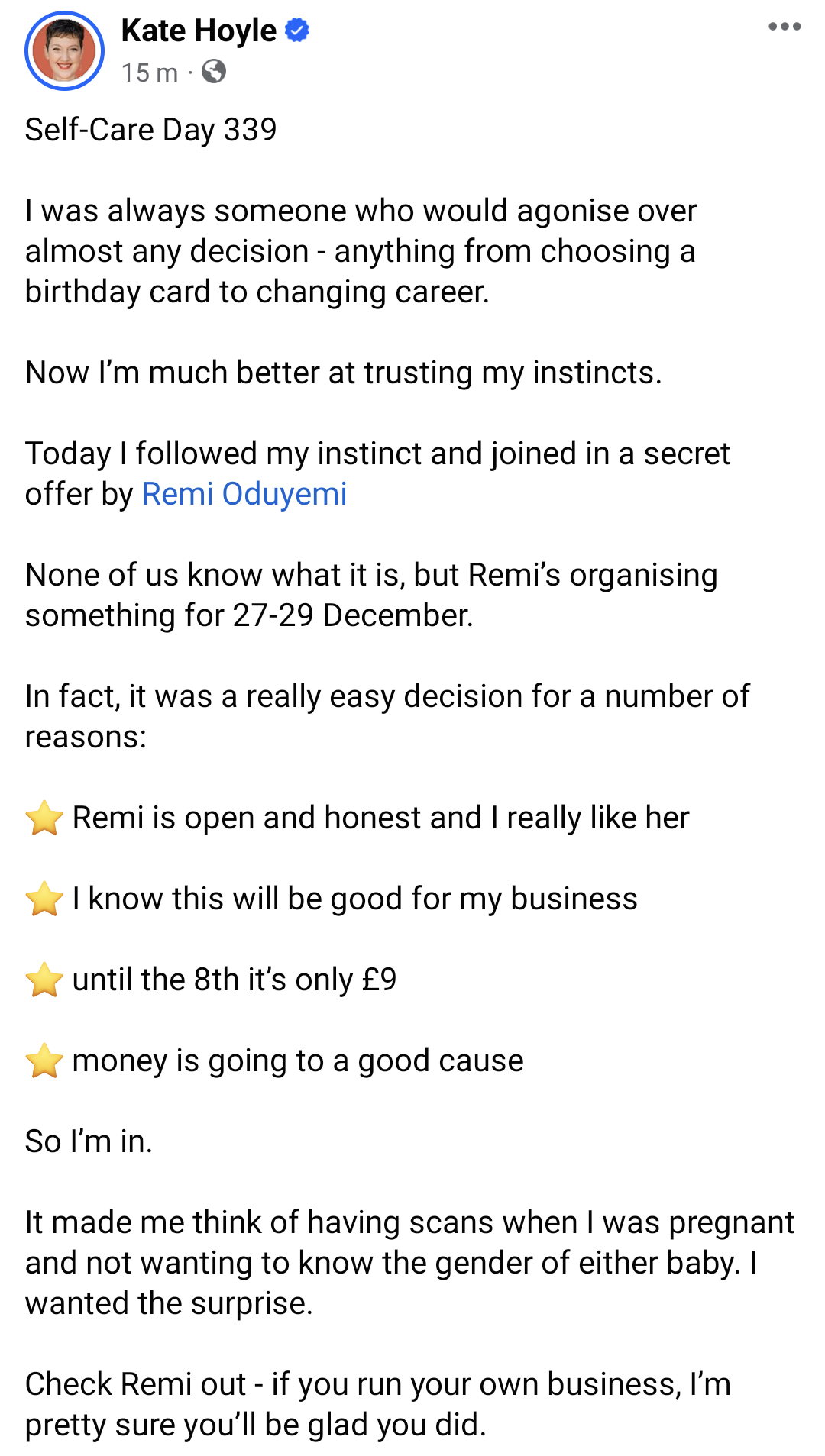
Task: Click the "agonise over almost any decision" paragraph
Action: click(361, 251)
